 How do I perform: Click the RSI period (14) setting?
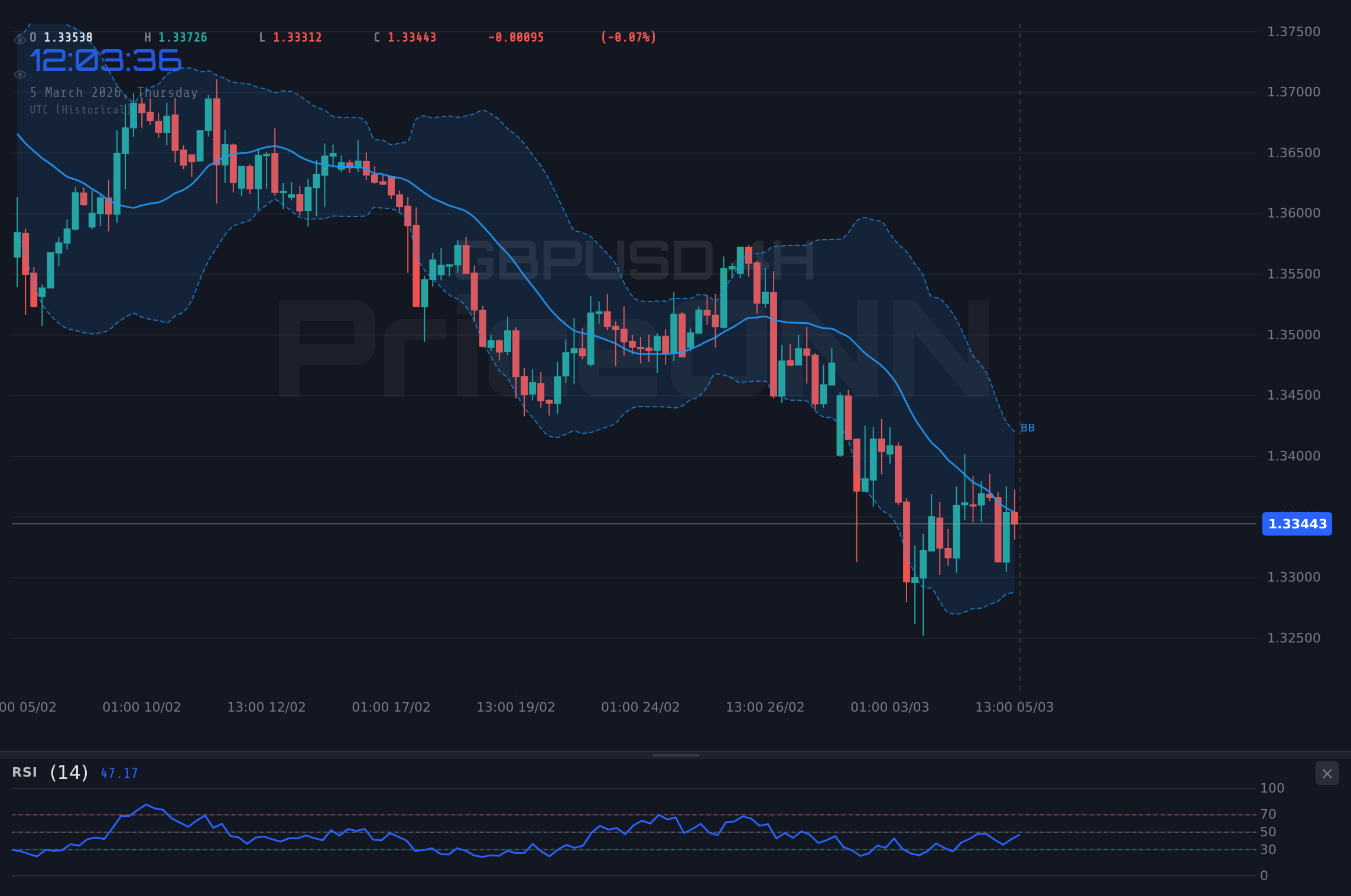pos(69,772)
